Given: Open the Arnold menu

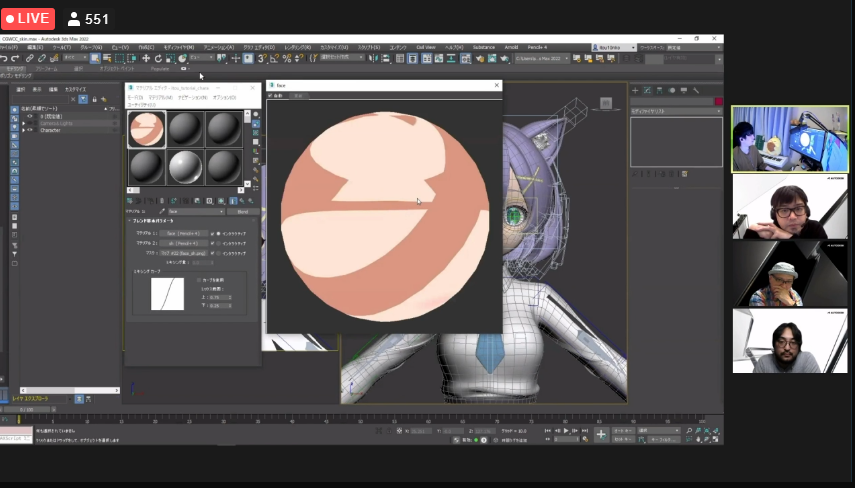Looking at the screenshot, I should pos(511,47).
